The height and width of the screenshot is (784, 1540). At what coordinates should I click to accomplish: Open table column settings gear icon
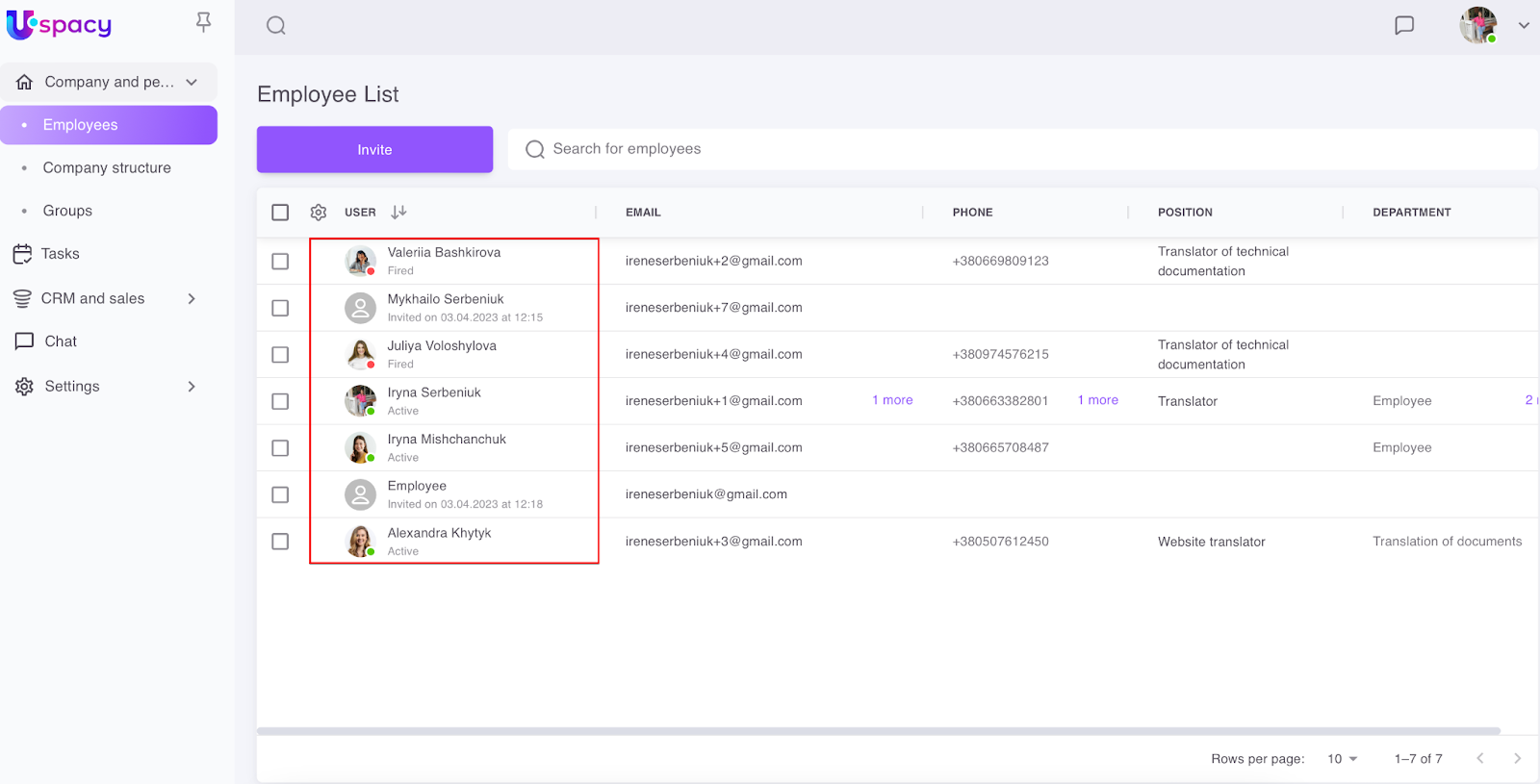319,213
